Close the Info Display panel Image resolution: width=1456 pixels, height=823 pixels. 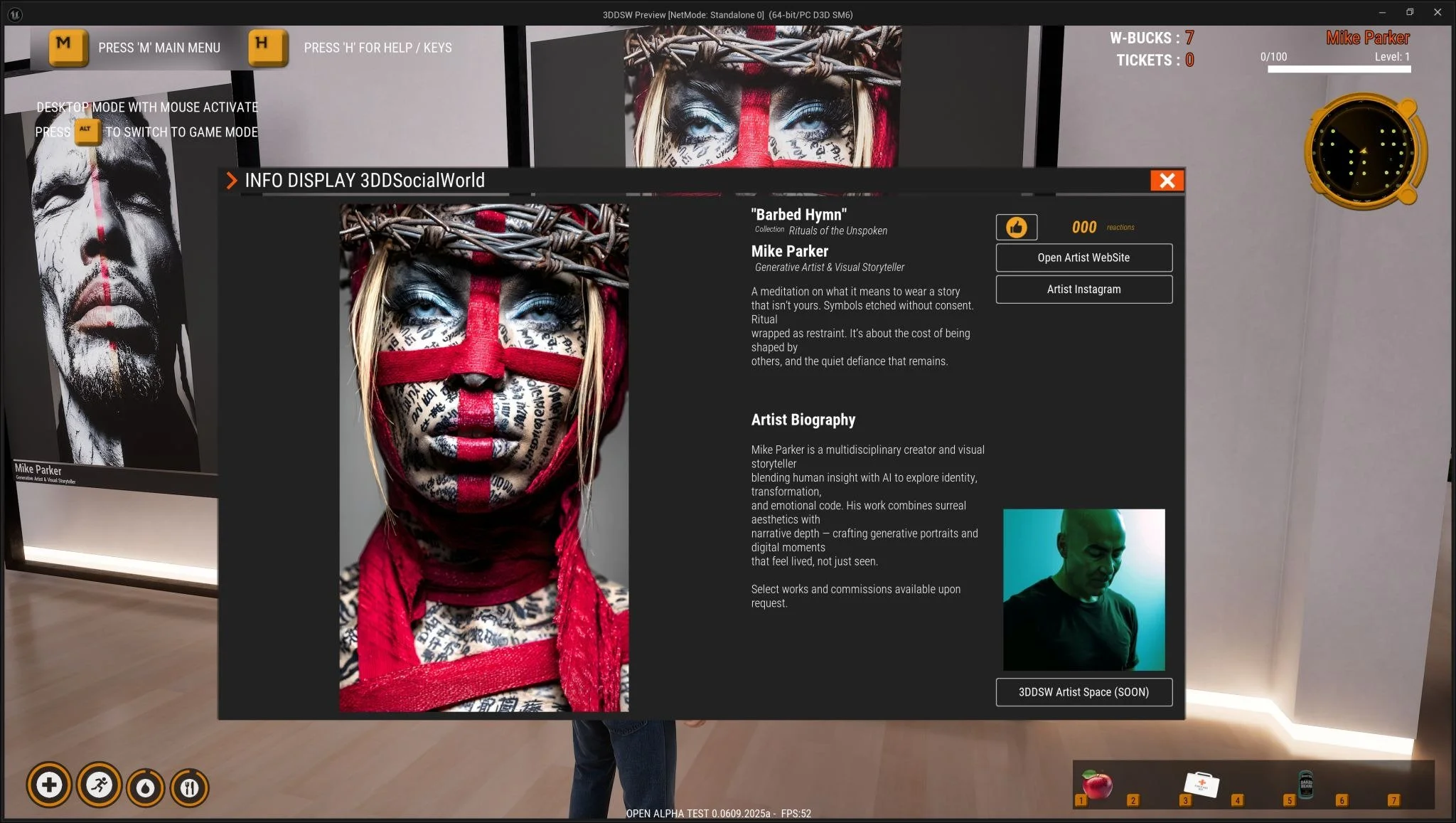[x=1167, y=181]
